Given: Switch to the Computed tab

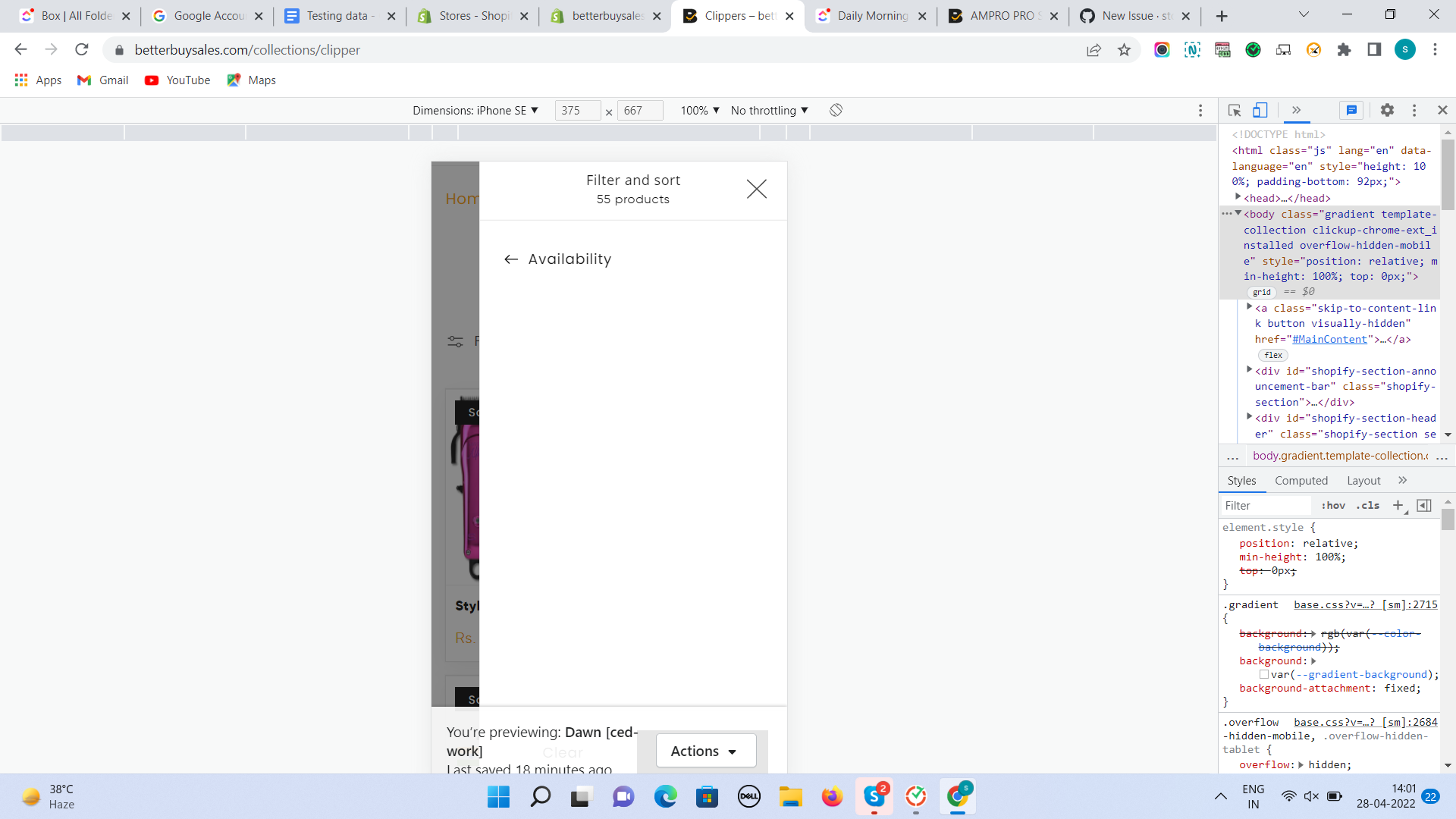Looking at the screenshot, I should (x=1301, y=480).
